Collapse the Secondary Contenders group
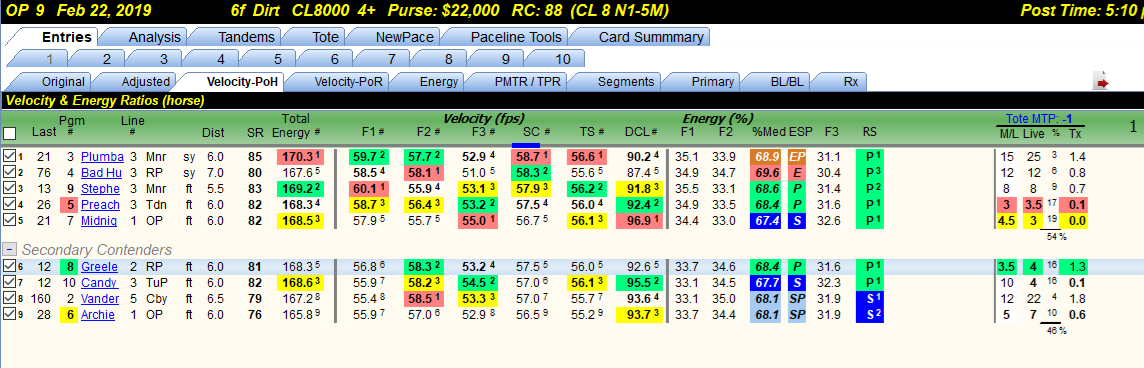Screen dimensions: 1144x368 (x=10, y=250)
